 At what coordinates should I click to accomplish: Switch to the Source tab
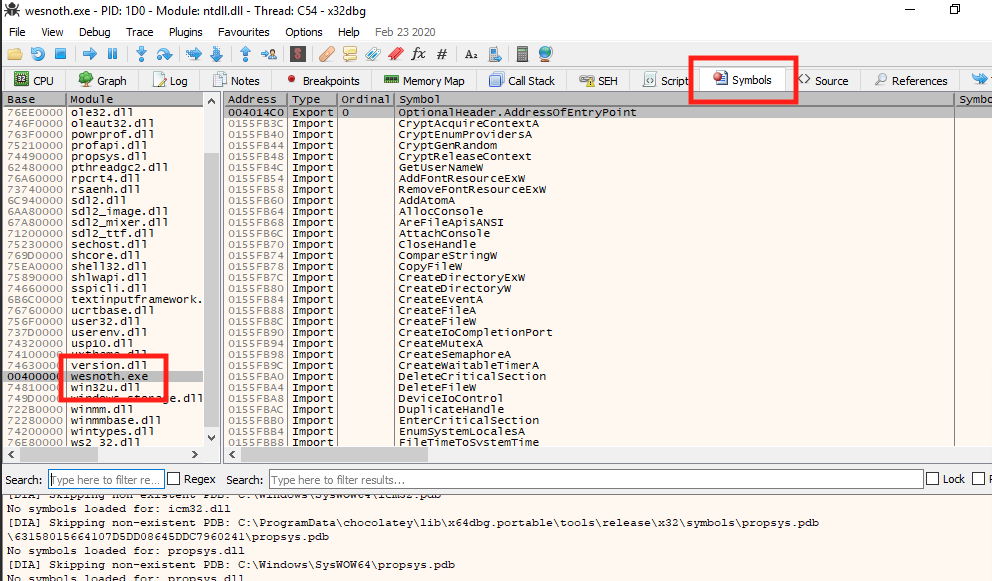tap(823, 80)
